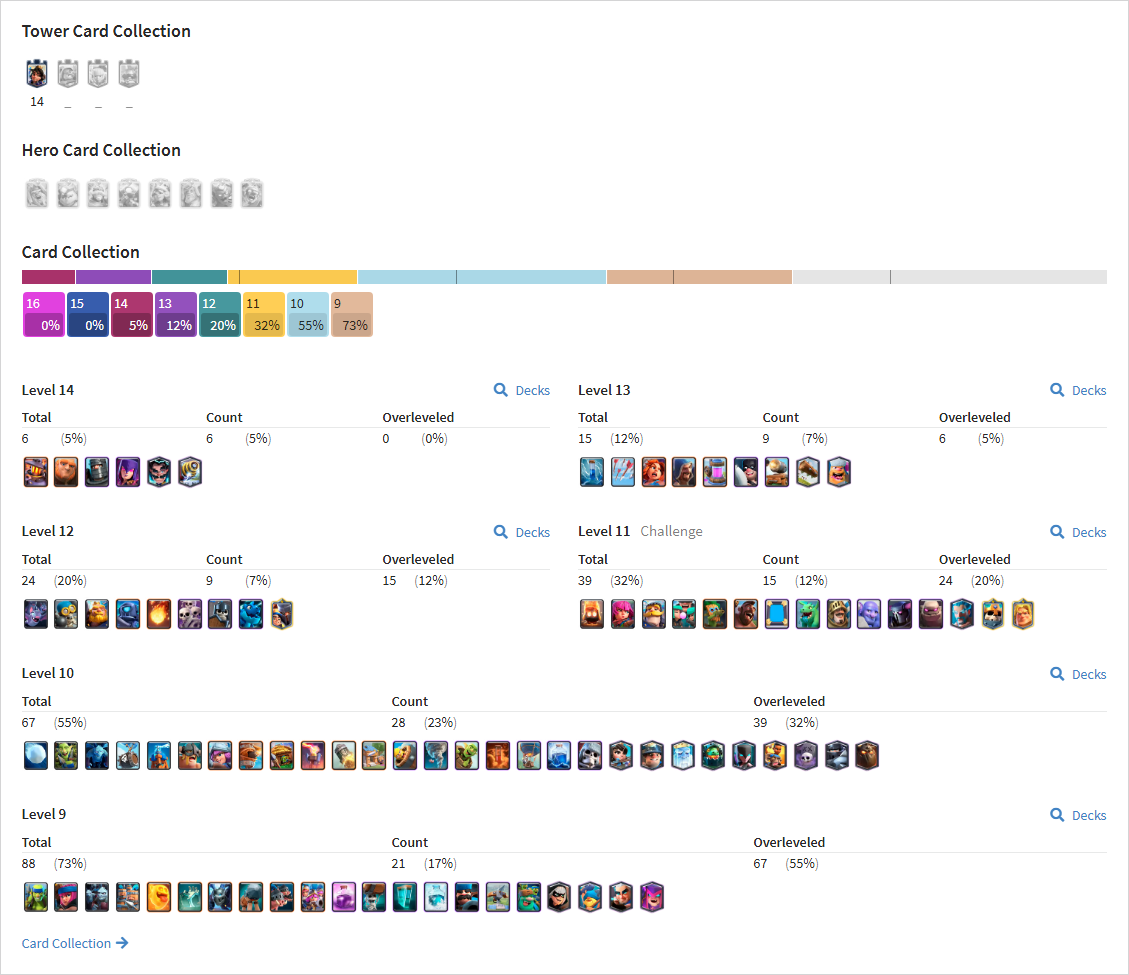Follow the Card Collection arrow link
This screenshot has width=1129, height=975.
click(x=75, y=943)
